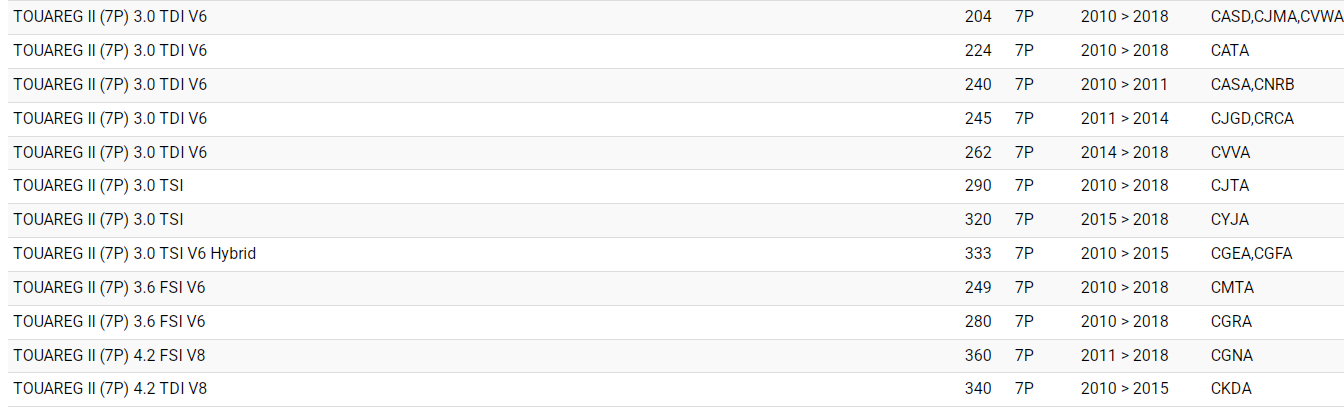Select the TOUAREG II 4.2 TDI V8 model name
Image resolution: width=1344 pixels, height=408 pixels.
click(110, 389)
